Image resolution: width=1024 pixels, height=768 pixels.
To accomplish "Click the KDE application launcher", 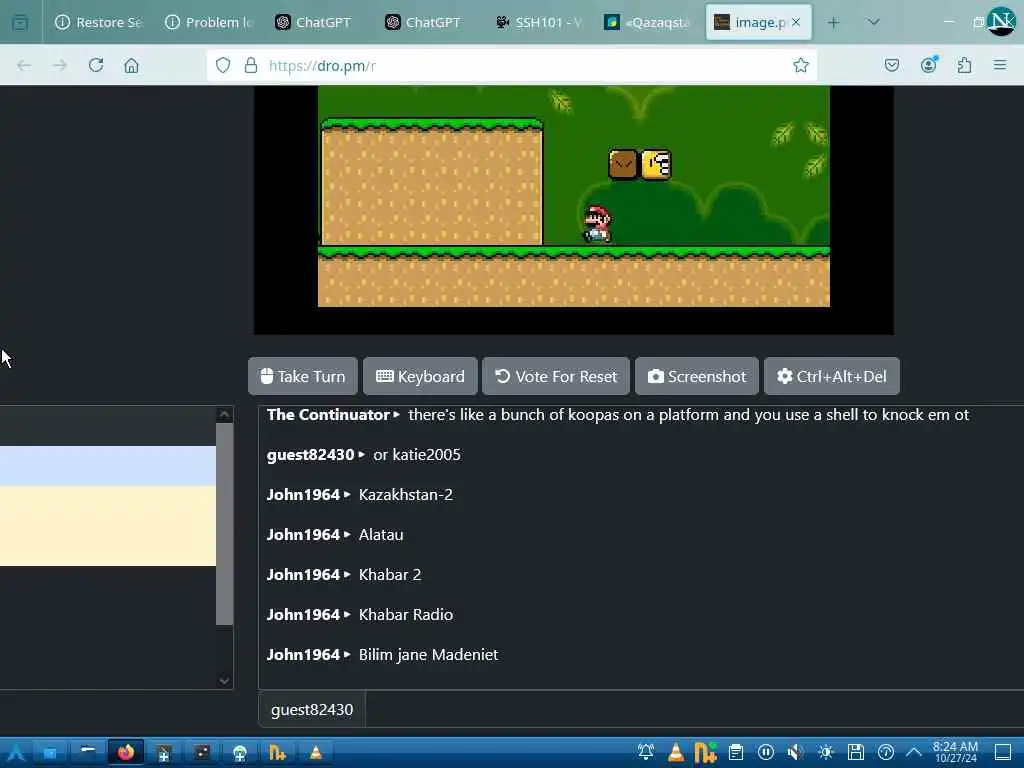I will tap(16, 753).
